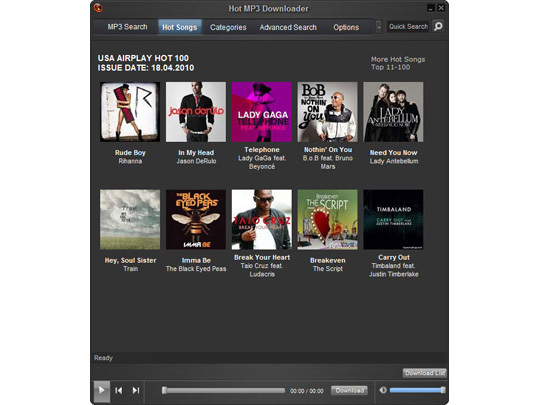Start playback with the Play button
This screenshot has height=405, width=540.
[x=102, y=391]
